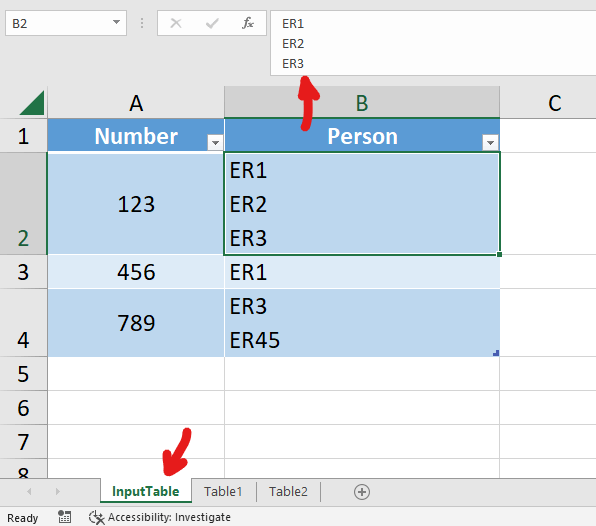Click the Ready status indicator
Screen dimensions: 596x526
click(22, 518)
